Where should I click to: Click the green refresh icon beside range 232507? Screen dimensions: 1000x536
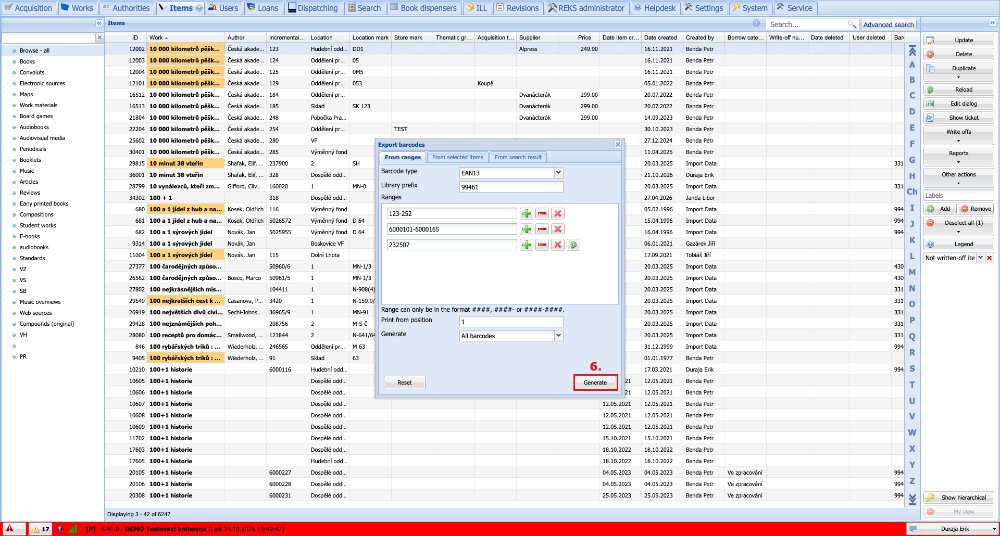coord(573,245)
